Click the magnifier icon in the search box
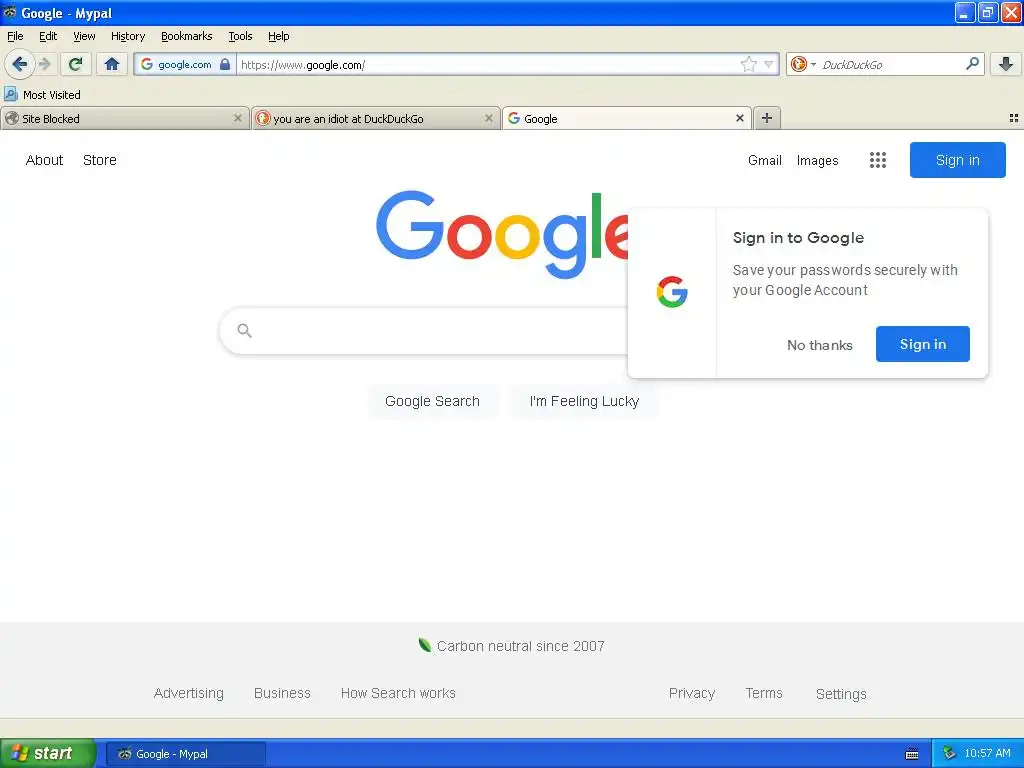This screenshot has height=768, width=1024. pyautogui.click(x=244, y=330)
